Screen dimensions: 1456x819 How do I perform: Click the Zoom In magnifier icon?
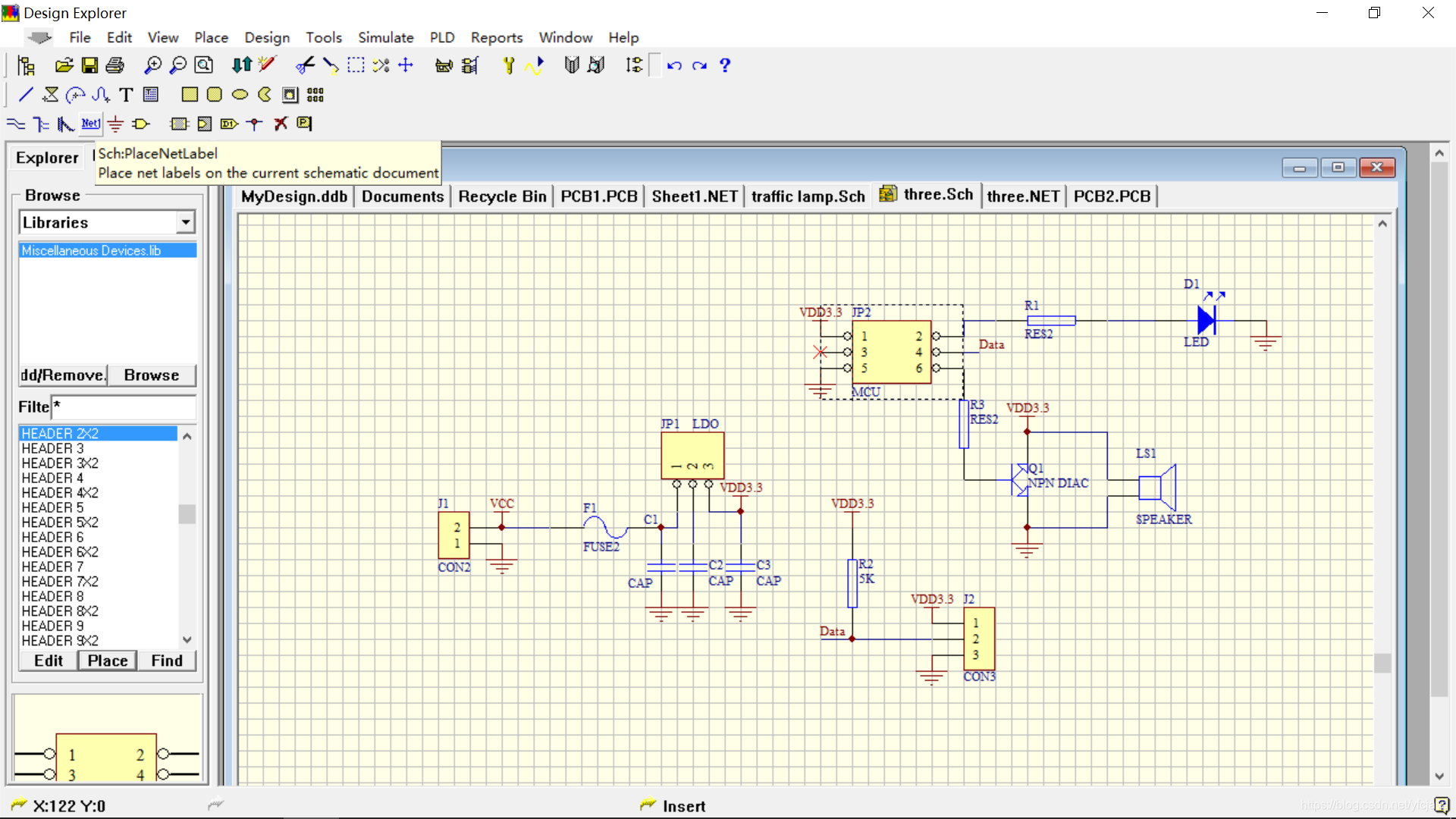(152, 66)
